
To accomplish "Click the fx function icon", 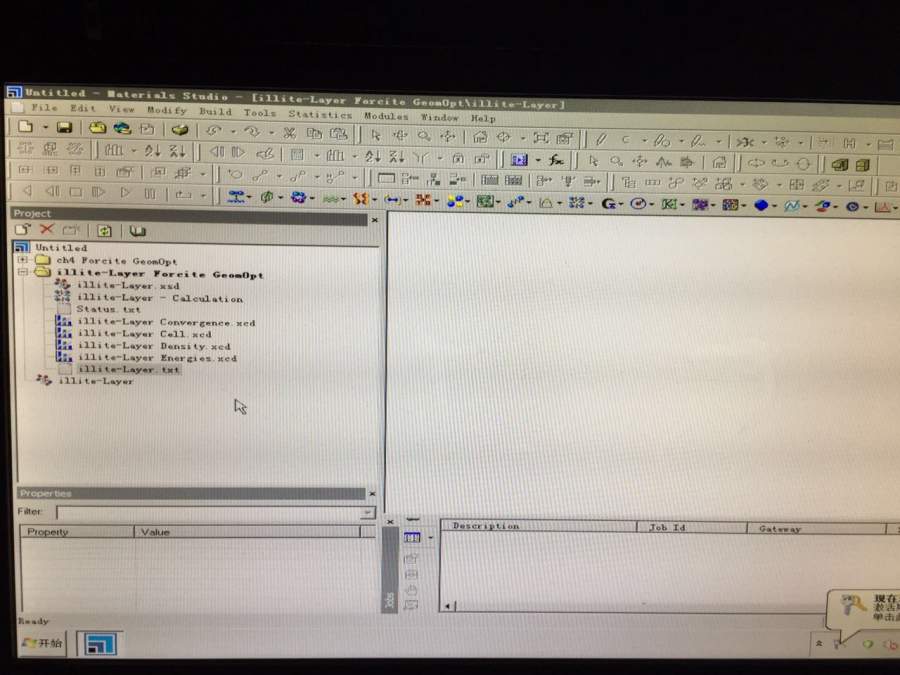I will [555, 160].
